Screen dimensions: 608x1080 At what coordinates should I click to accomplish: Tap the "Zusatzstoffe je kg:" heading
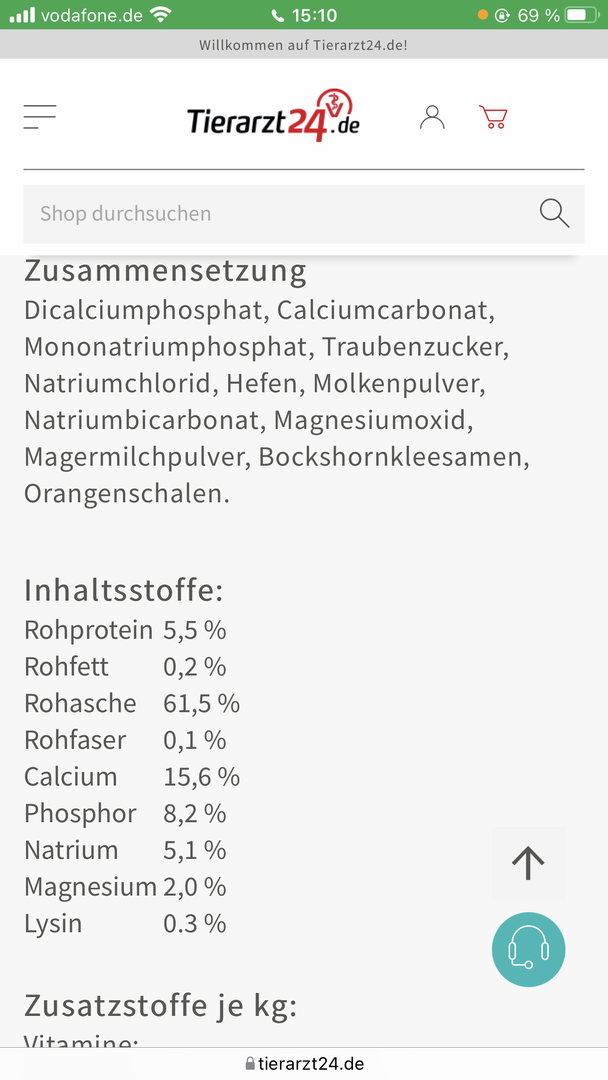tap(160, 1005)
